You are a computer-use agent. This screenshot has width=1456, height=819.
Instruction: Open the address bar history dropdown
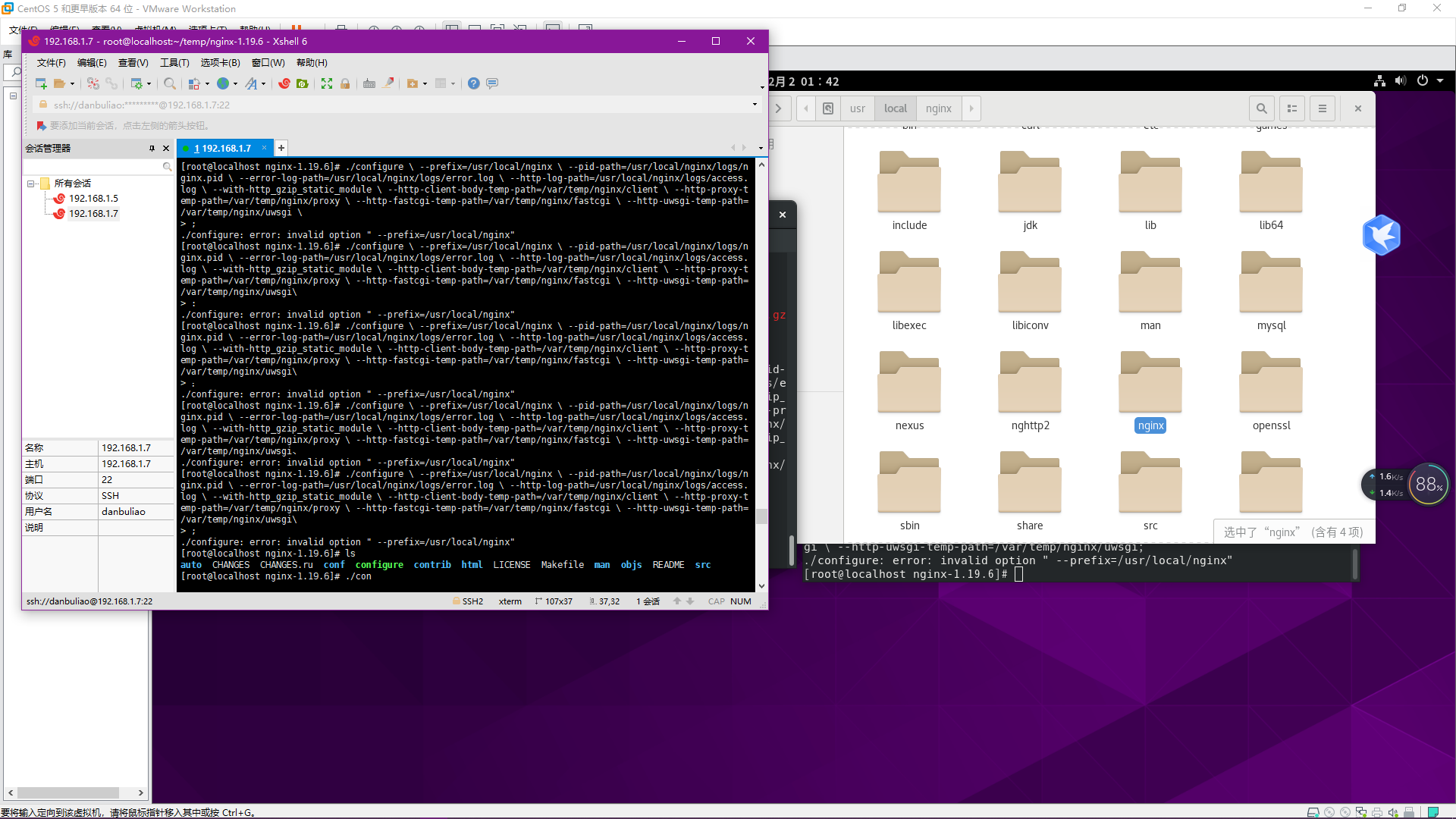point(755,105)
